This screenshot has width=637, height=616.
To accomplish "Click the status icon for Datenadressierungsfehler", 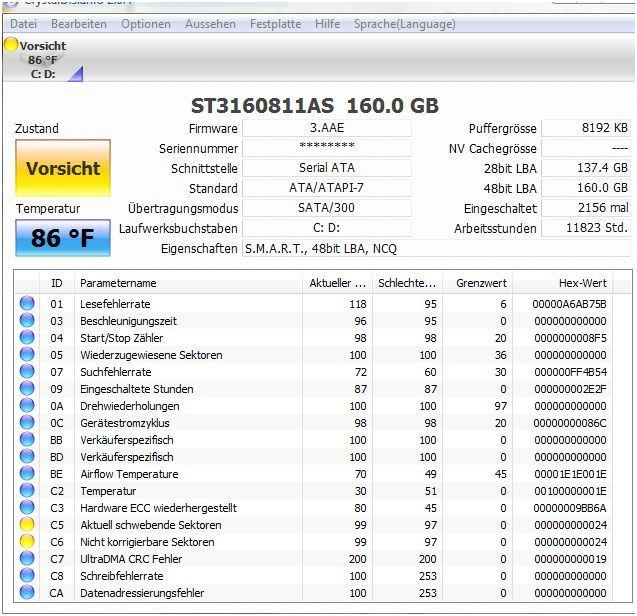I will 27,592.
